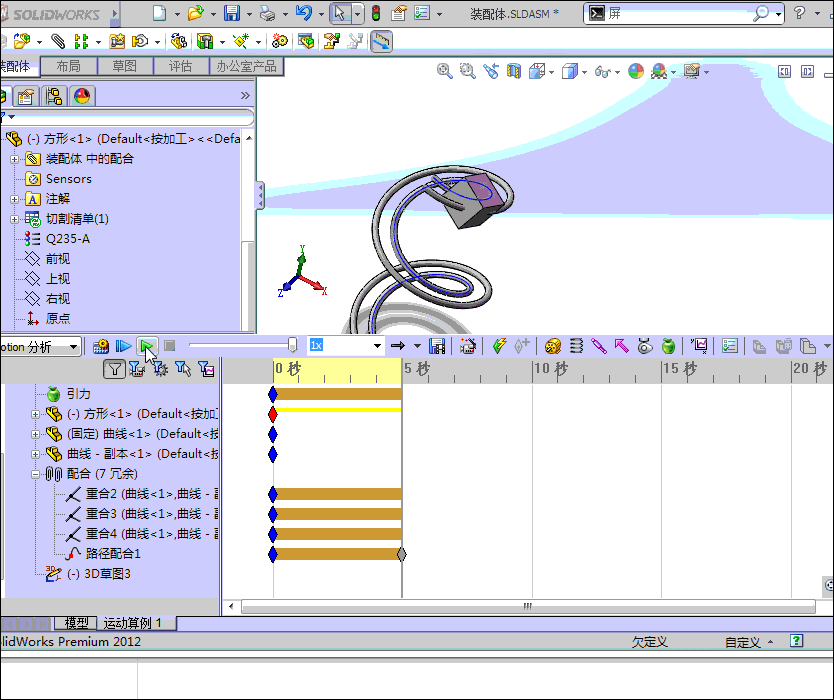Click the Spring icon in MotionManager toolbar
The image size is (834, 700).
[x=576, y=346]
